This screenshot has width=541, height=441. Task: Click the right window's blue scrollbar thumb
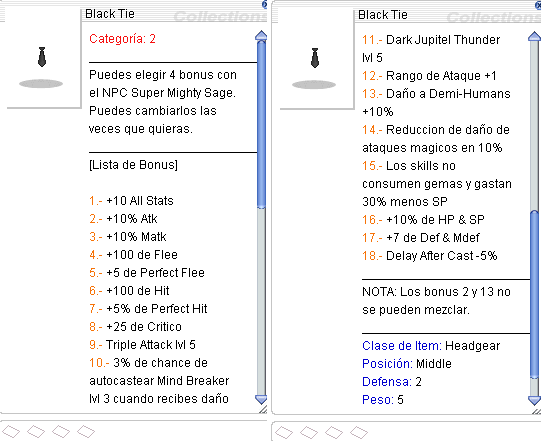534,294
